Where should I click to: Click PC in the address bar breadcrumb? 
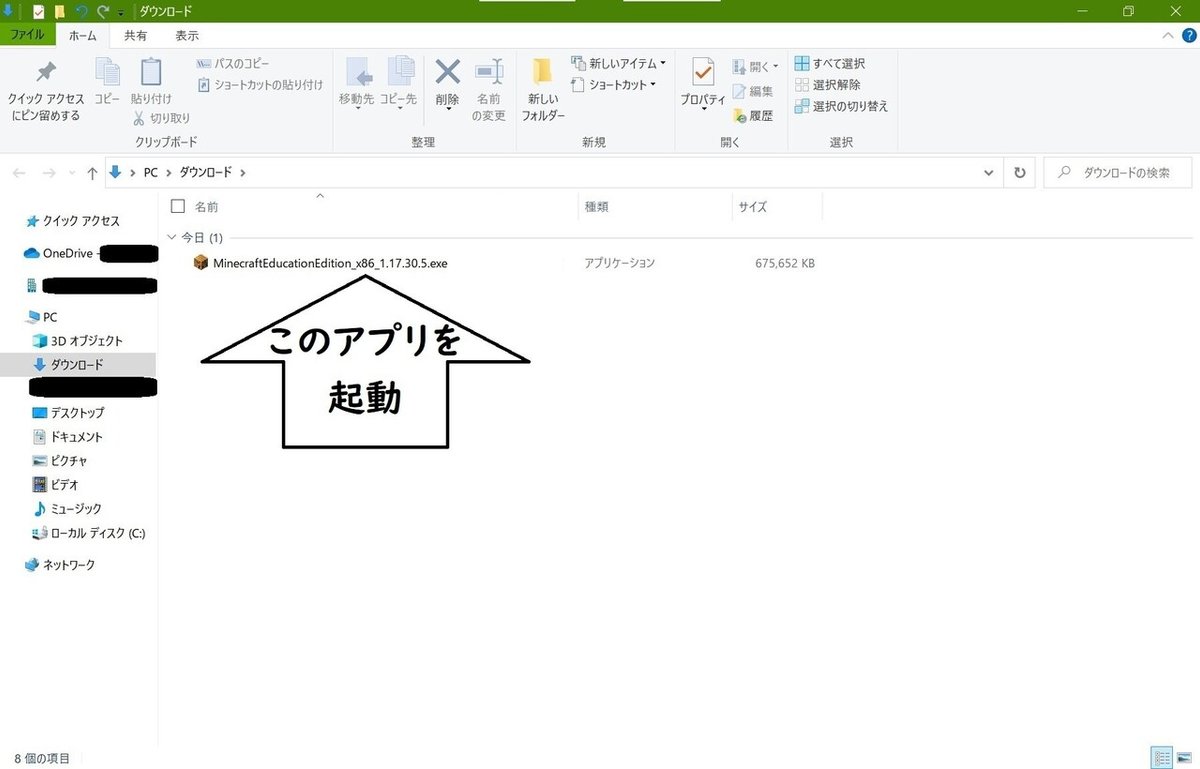click(x=151, y=173)
